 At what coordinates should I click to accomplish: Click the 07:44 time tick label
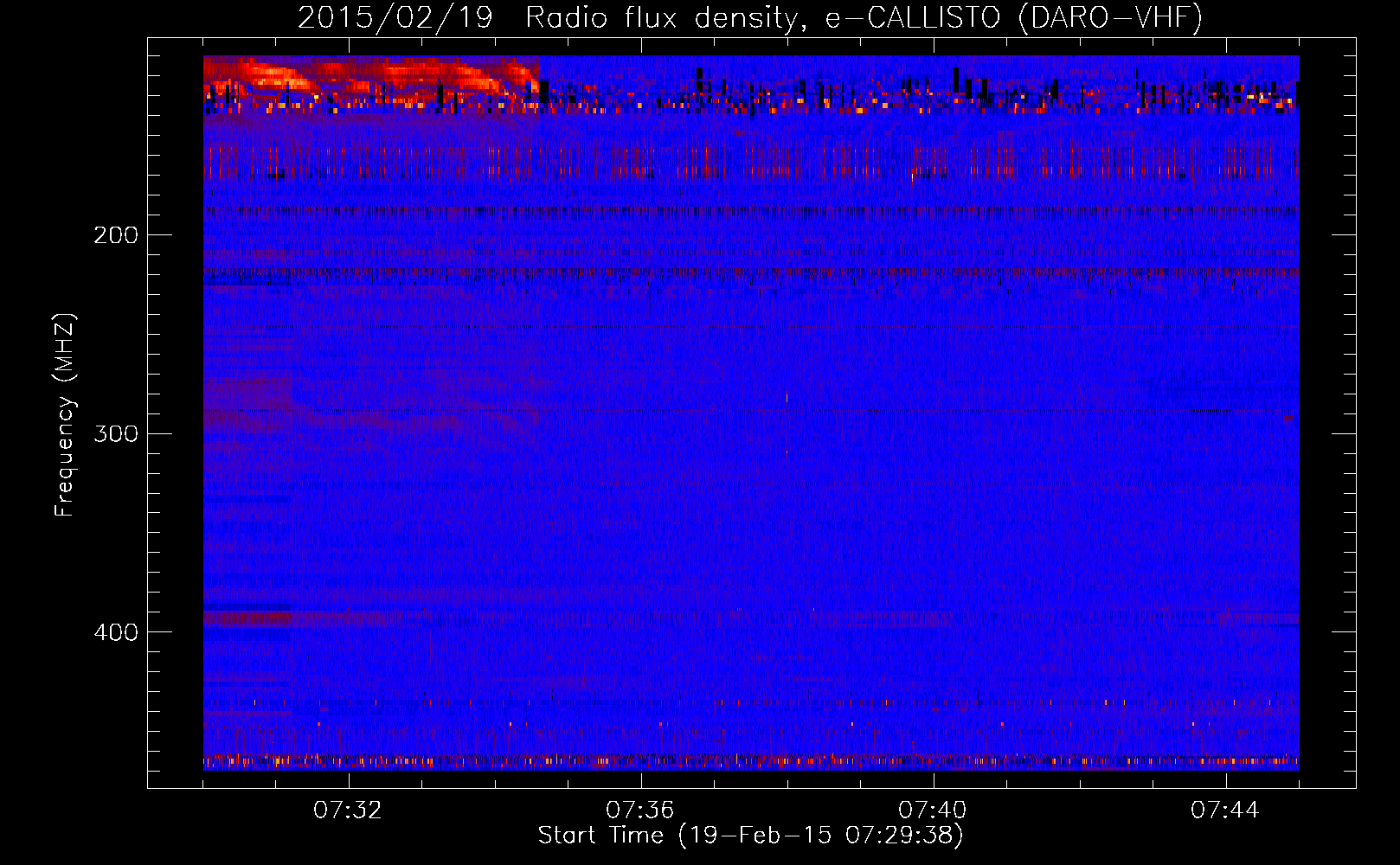[1225, 811]
